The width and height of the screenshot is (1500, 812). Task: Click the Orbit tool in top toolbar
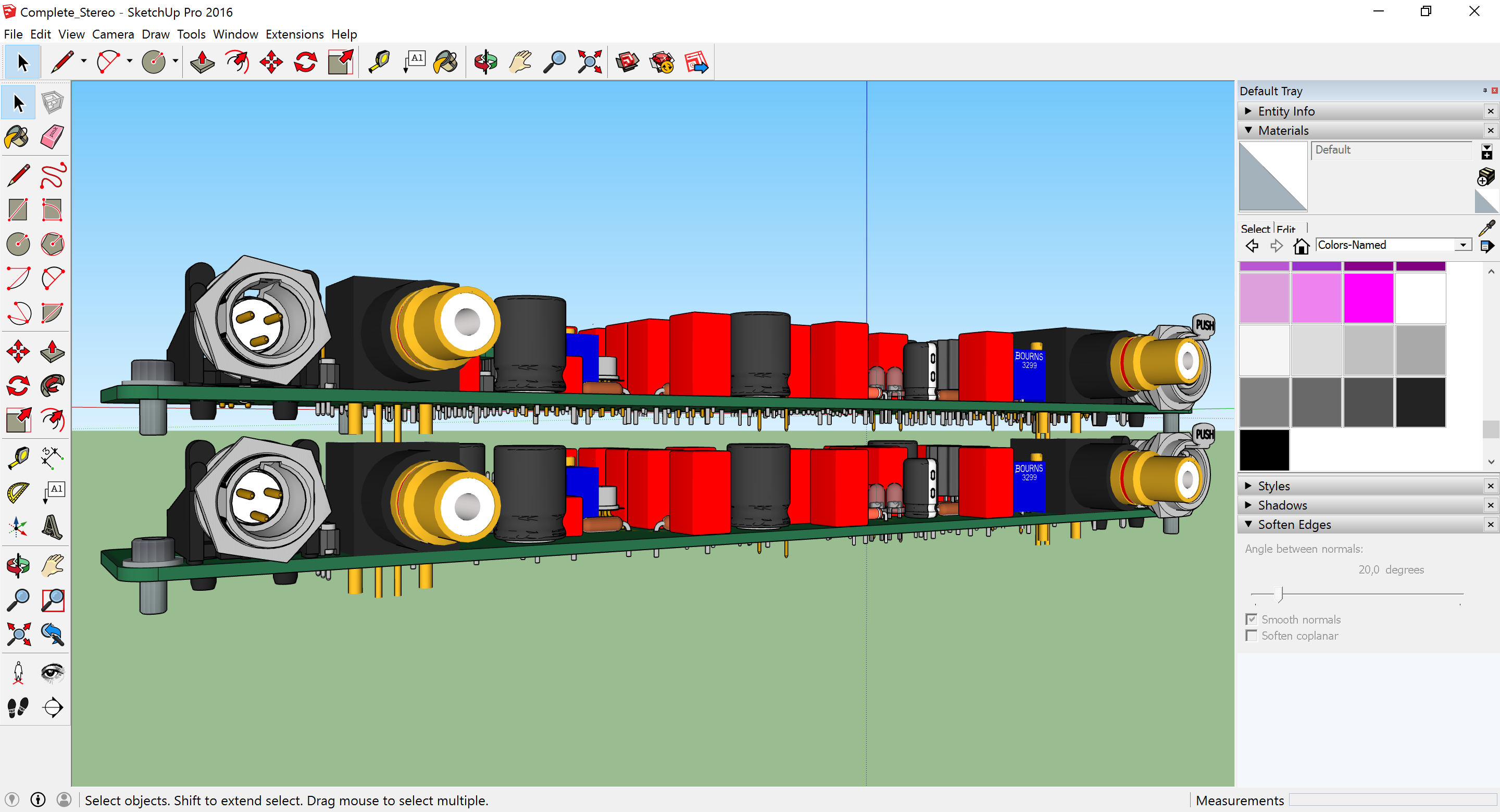[x=485, y=62]
